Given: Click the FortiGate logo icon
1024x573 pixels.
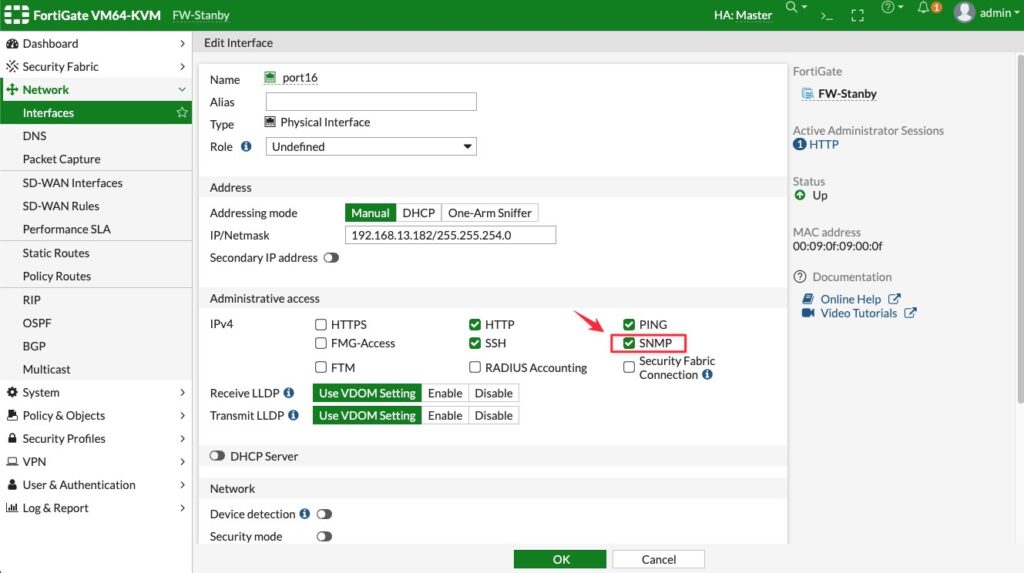Looking at the screenshot, I should tap(16, 14).
